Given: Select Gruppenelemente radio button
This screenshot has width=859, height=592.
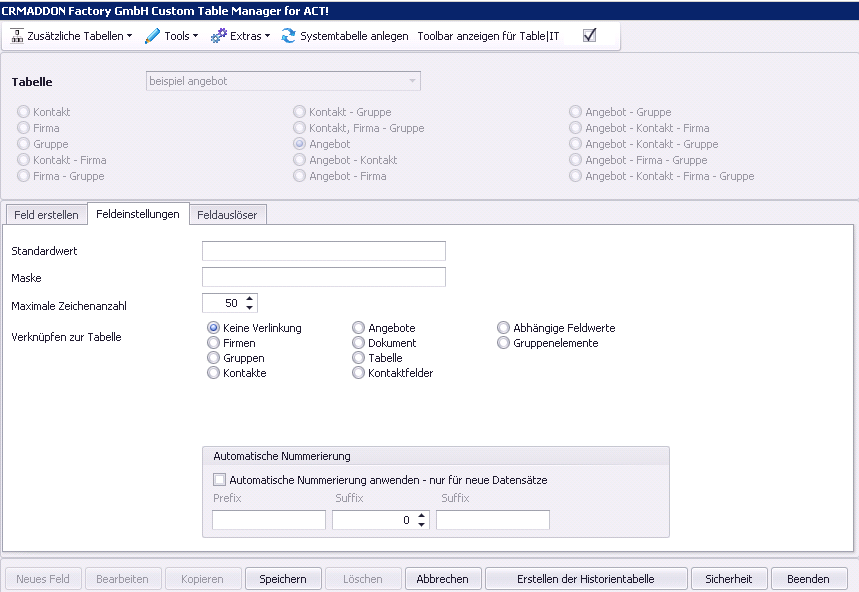Looking at the screenshot, I should coord(503,343).
